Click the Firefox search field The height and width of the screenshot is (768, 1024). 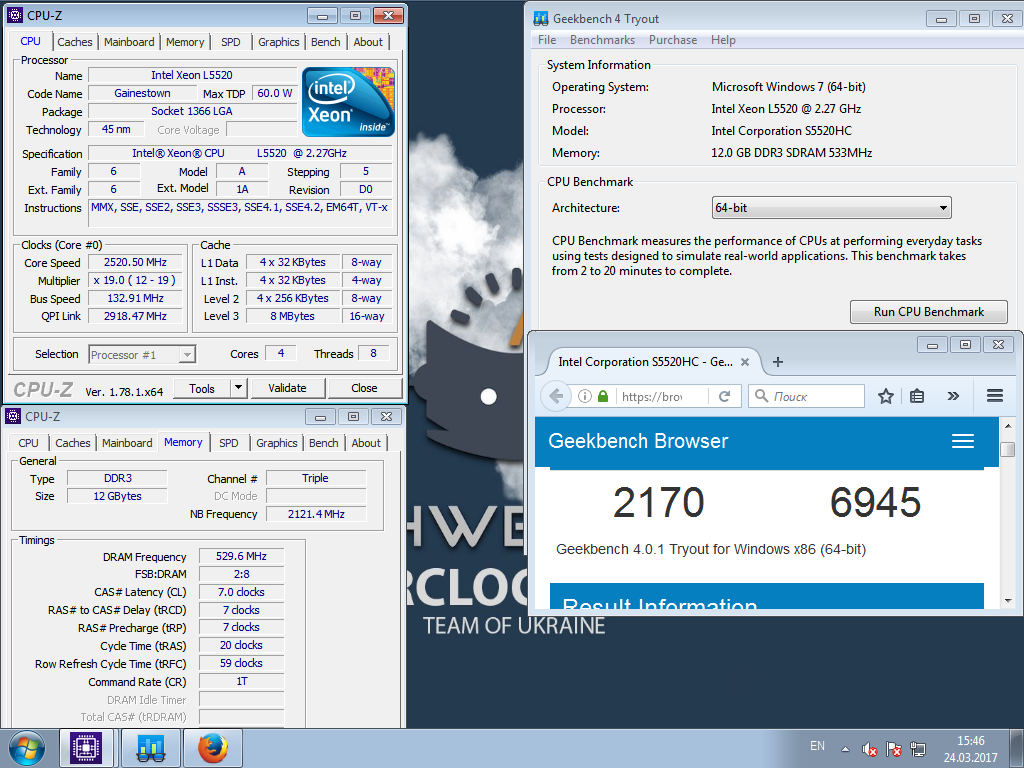point(807,396)
